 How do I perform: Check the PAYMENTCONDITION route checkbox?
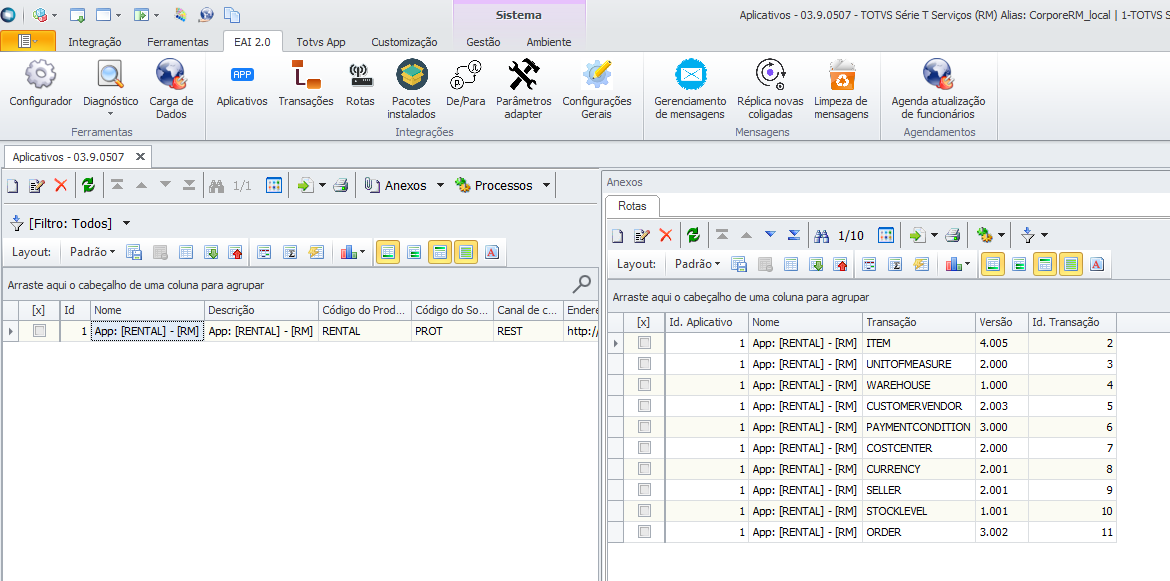(x=645, y=427)
